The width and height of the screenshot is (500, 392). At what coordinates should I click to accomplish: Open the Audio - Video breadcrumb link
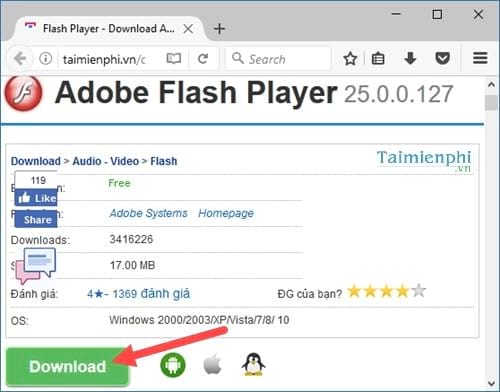[106, 161]
